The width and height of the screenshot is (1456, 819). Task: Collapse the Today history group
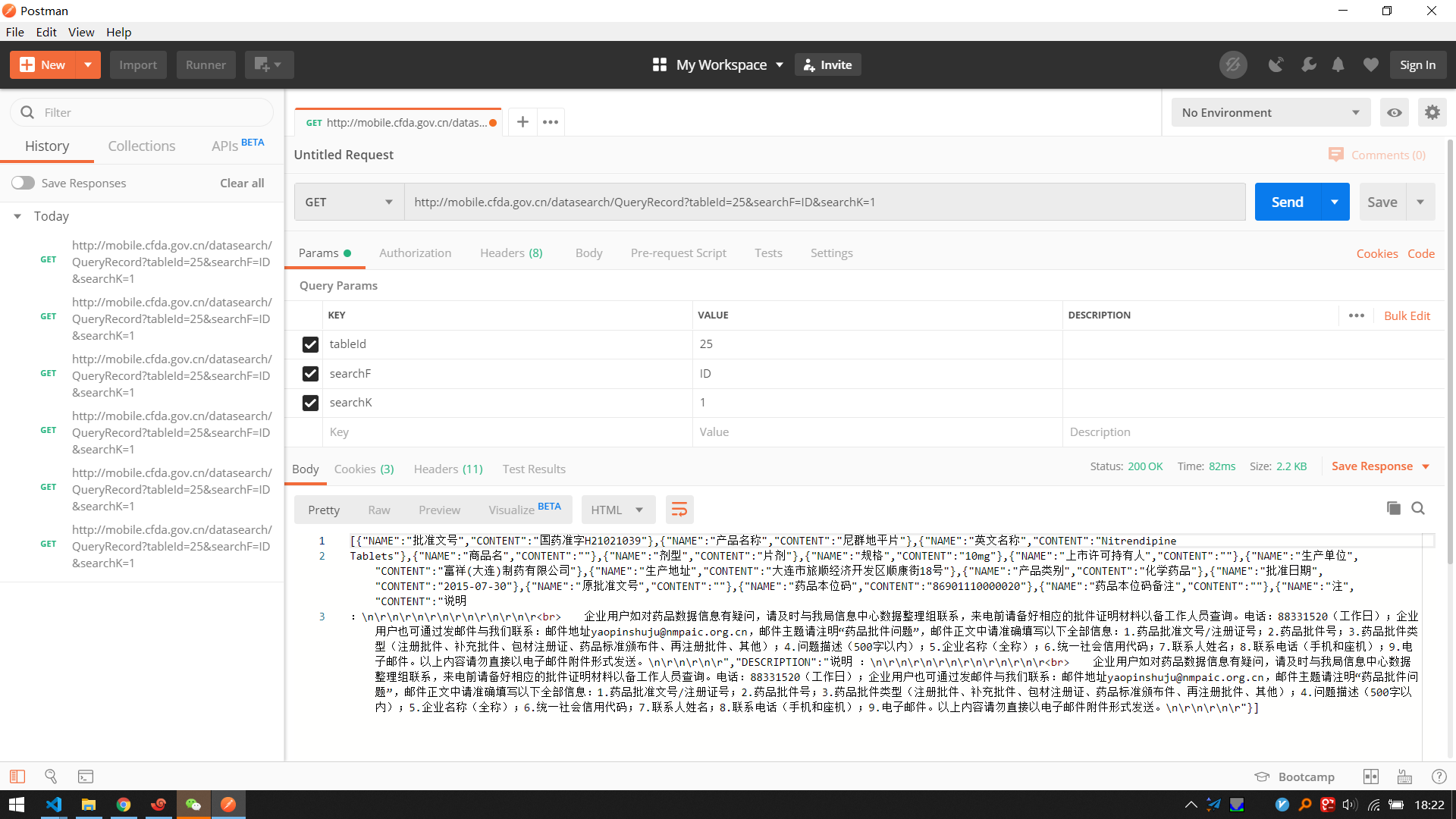[17, 216]
